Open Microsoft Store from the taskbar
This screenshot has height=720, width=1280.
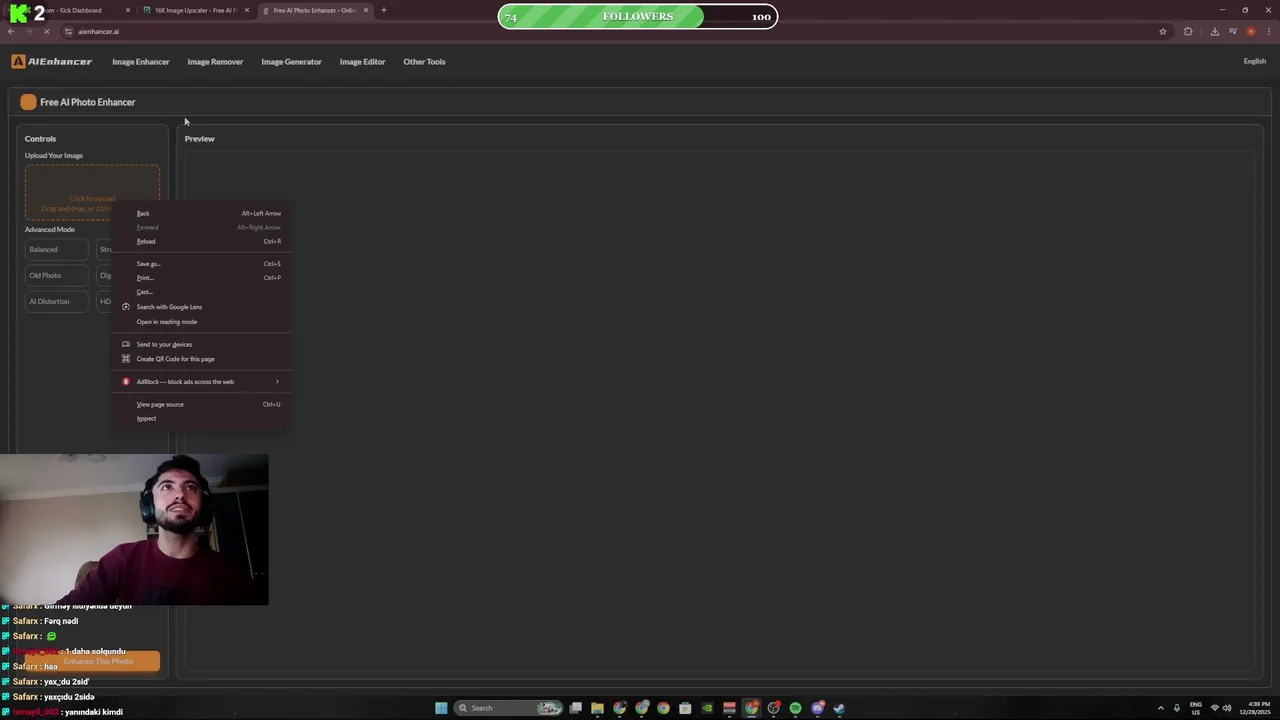coord(685,708)
